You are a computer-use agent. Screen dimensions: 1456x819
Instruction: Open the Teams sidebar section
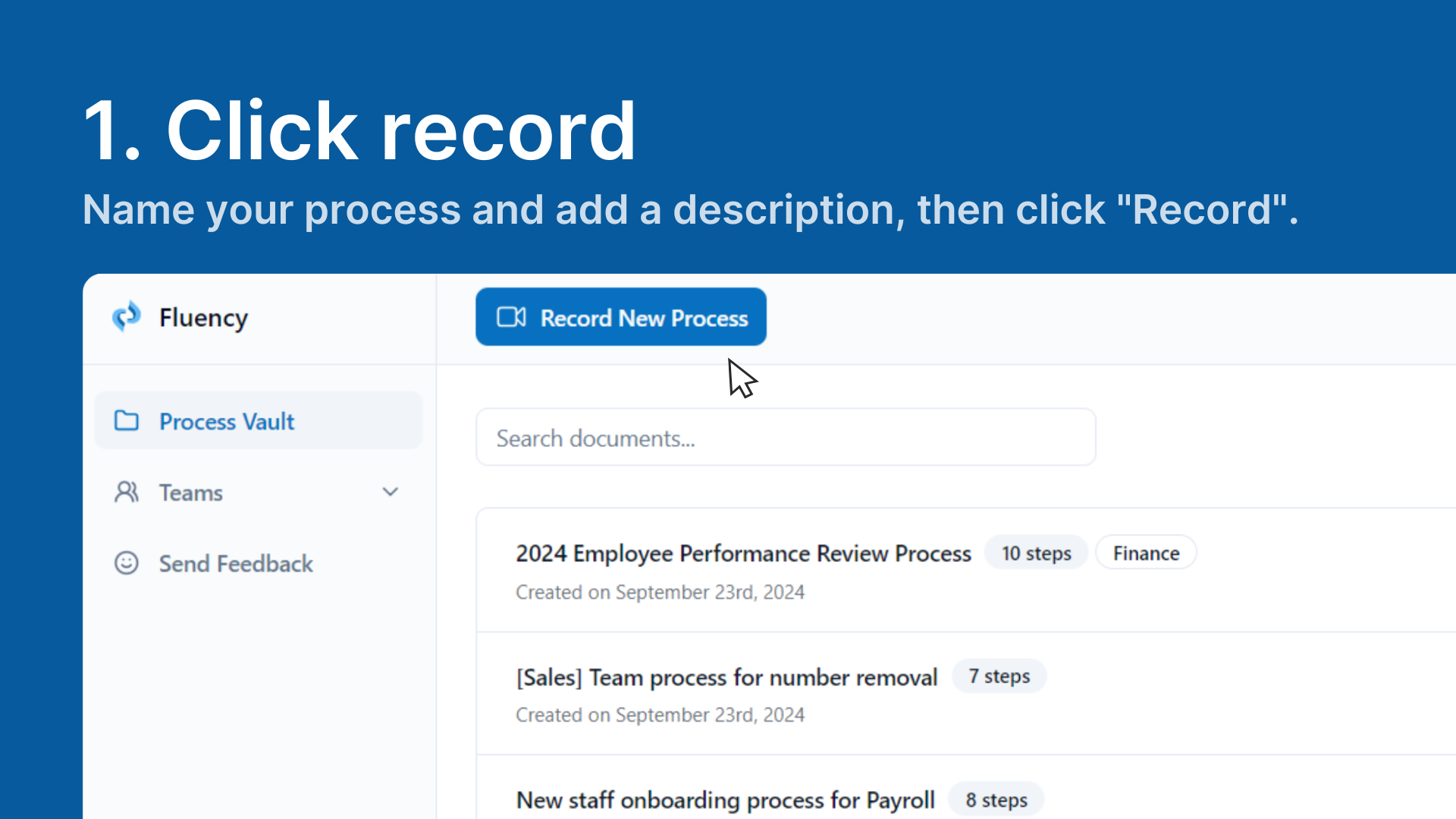coord(191,493)
